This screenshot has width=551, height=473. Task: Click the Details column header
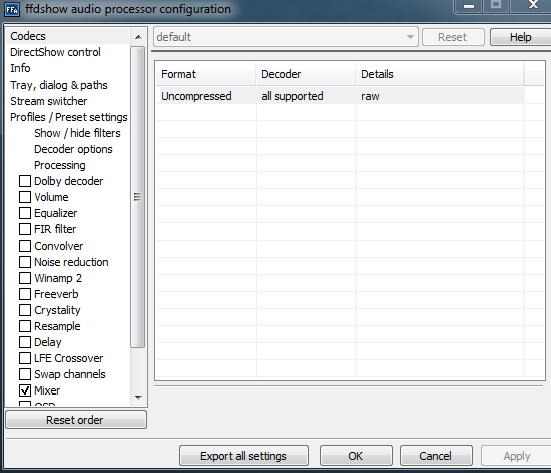click(x=440, y=74)
